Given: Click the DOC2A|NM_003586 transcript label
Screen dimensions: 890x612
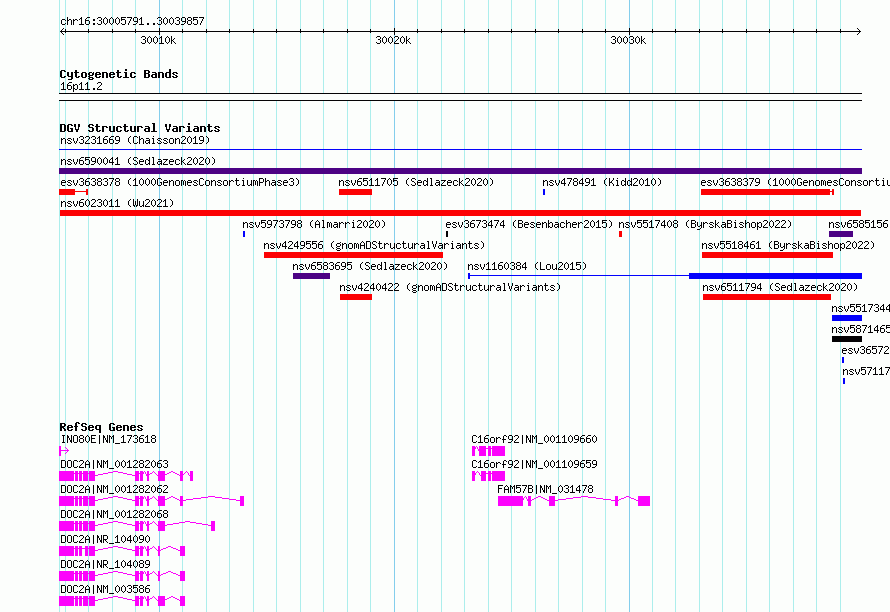Looking at the screenshot, I should click(x=105, y=589).
